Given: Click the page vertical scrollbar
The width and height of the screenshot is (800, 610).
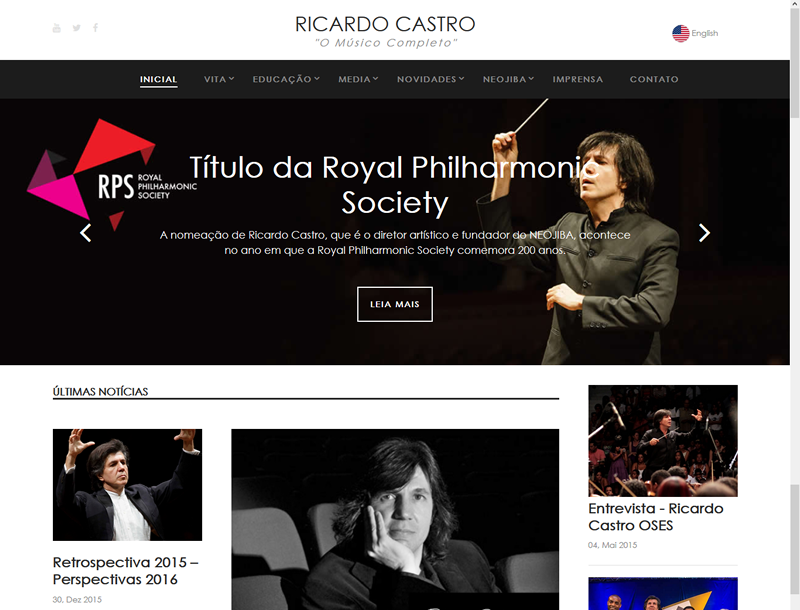Looking at the screenshot, I should pos(795,305).
